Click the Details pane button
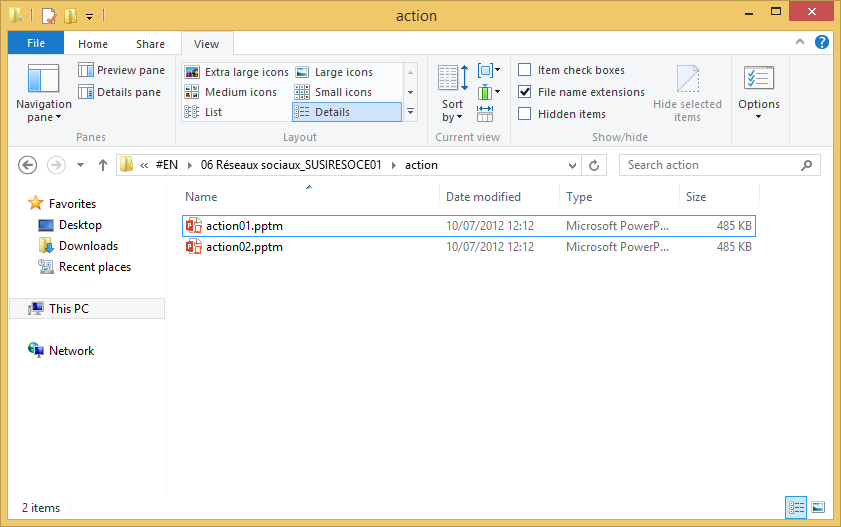This screenshot has height=527, width=841. (119, 92)
